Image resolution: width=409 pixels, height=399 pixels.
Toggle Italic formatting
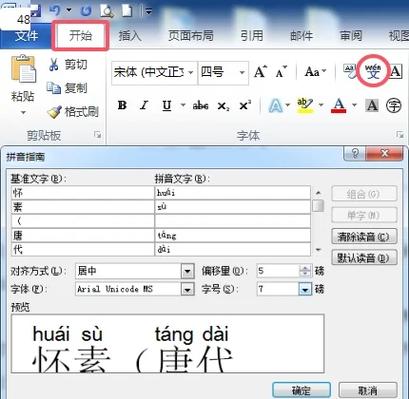(x=144, y=106)
